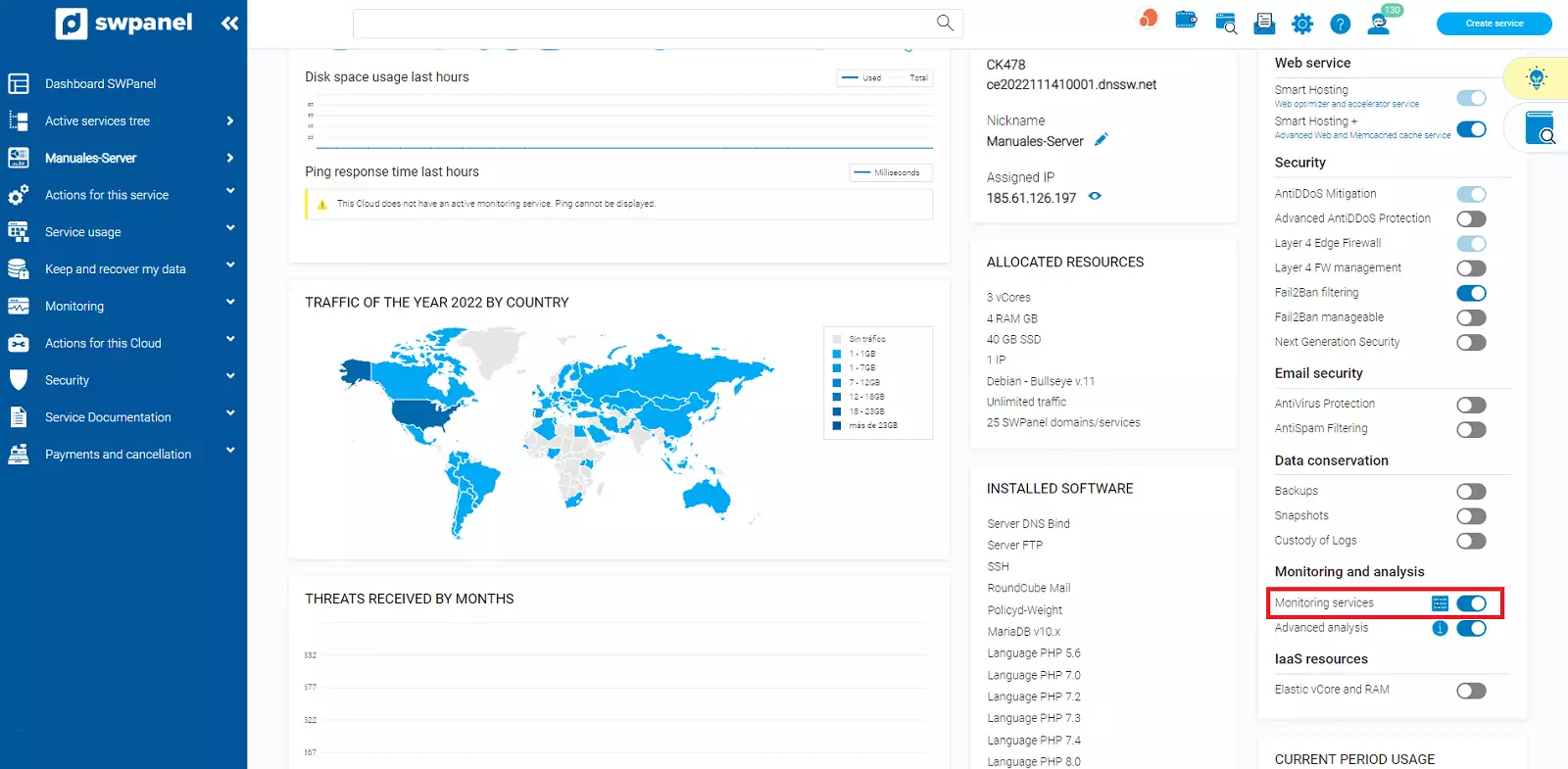Show assigned IP details via eye icon
The width and height of the screenshot is (1568, 769).
1095,197
